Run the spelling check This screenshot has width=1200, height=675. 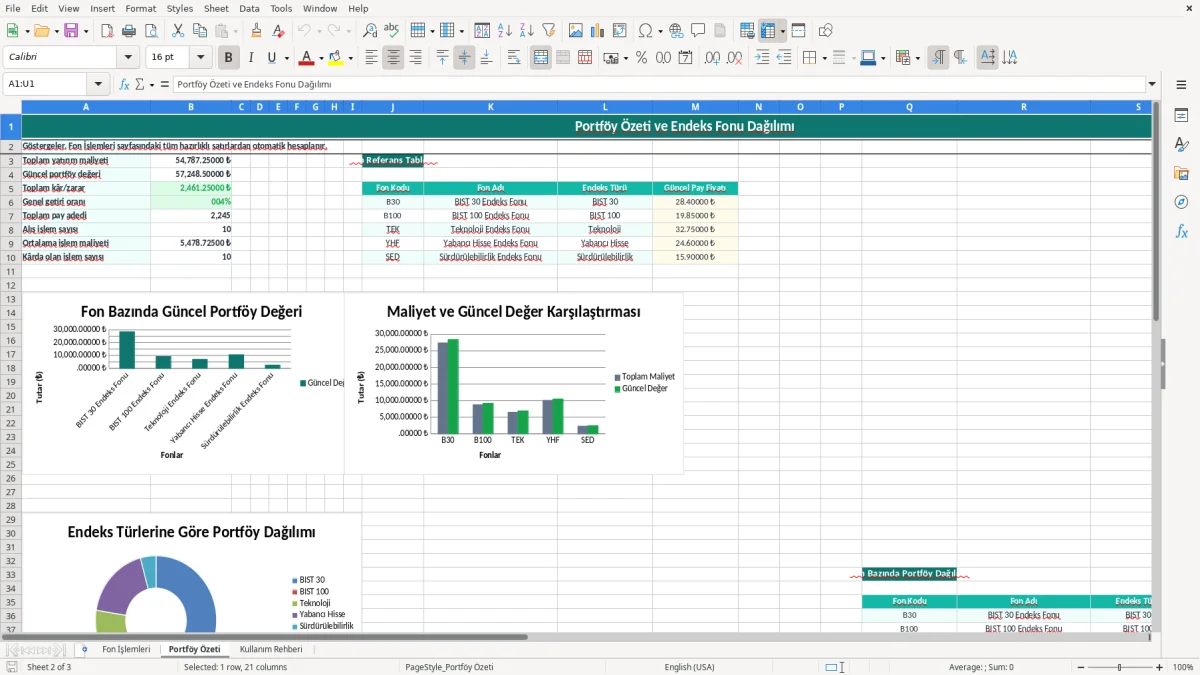[391, 31]
